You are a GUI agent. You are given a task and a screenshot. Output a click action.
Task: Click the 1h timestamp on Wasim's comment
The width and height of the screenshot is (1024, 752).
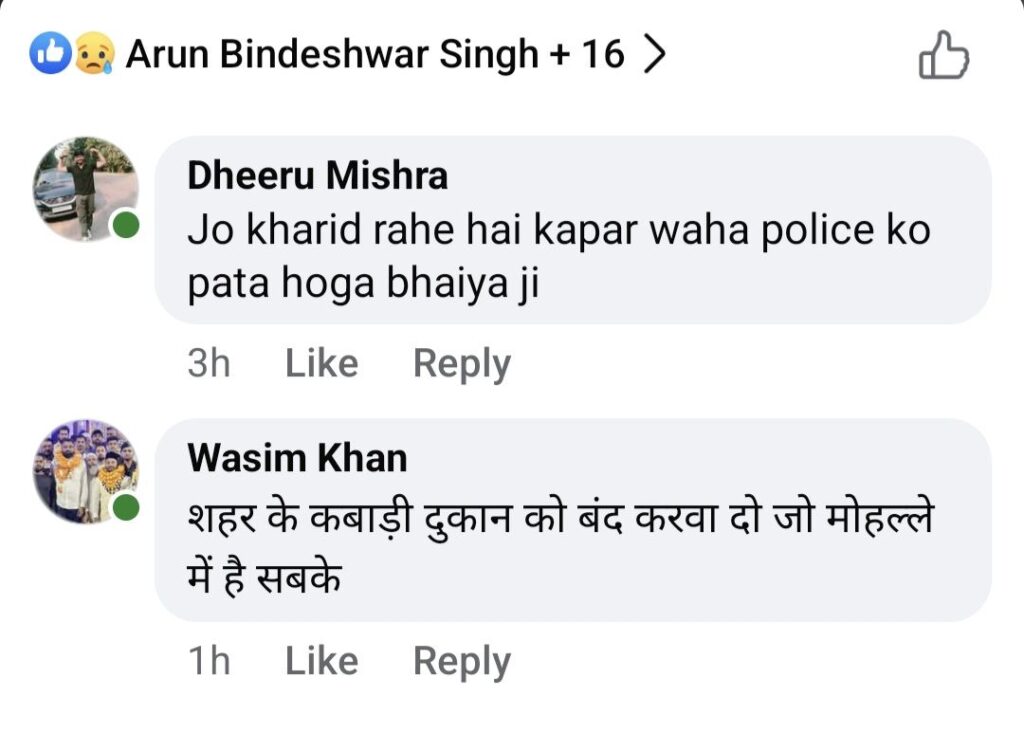coord(208,661)
